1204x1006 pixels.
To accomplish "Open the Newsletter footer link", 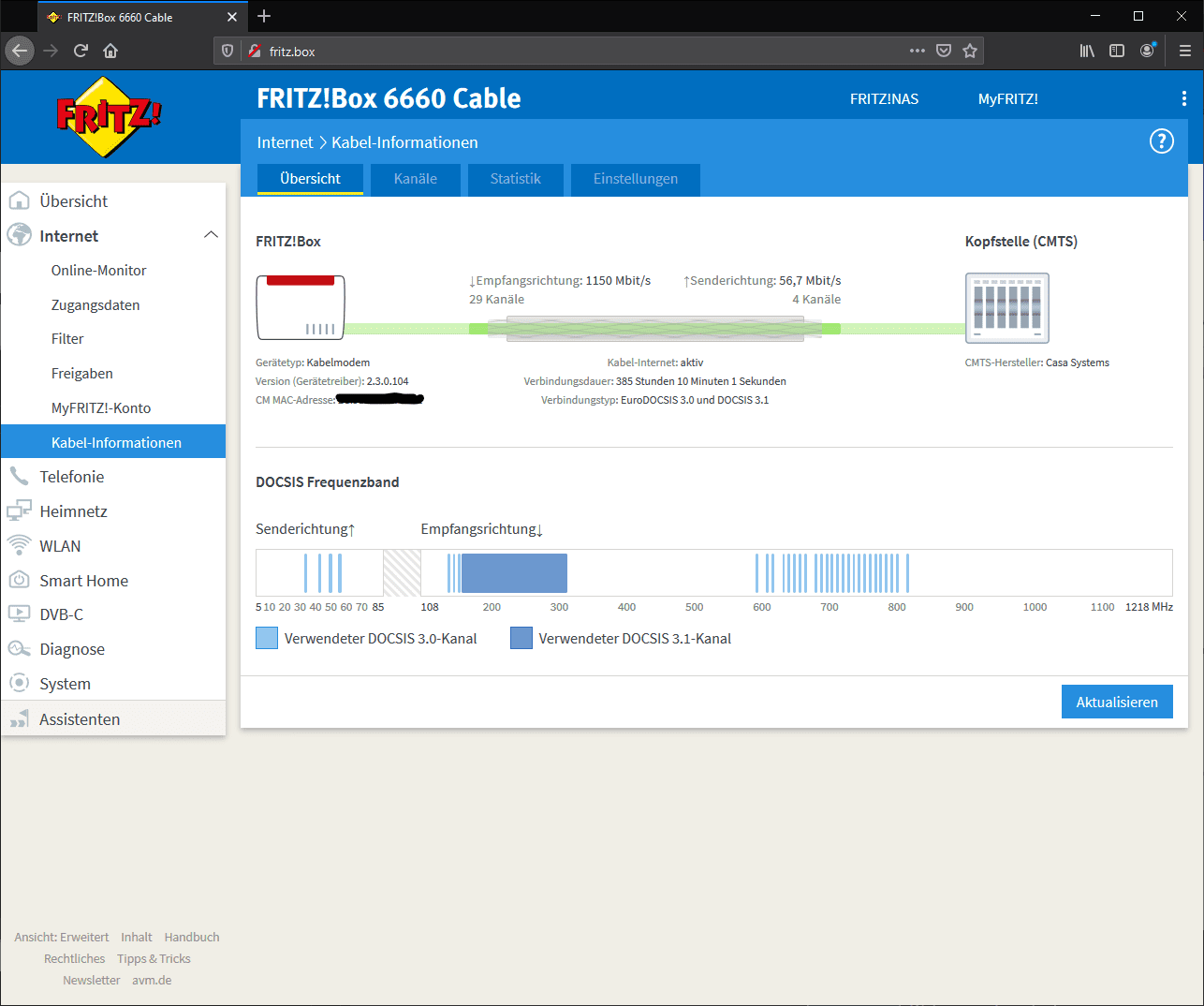I will 91,980.
